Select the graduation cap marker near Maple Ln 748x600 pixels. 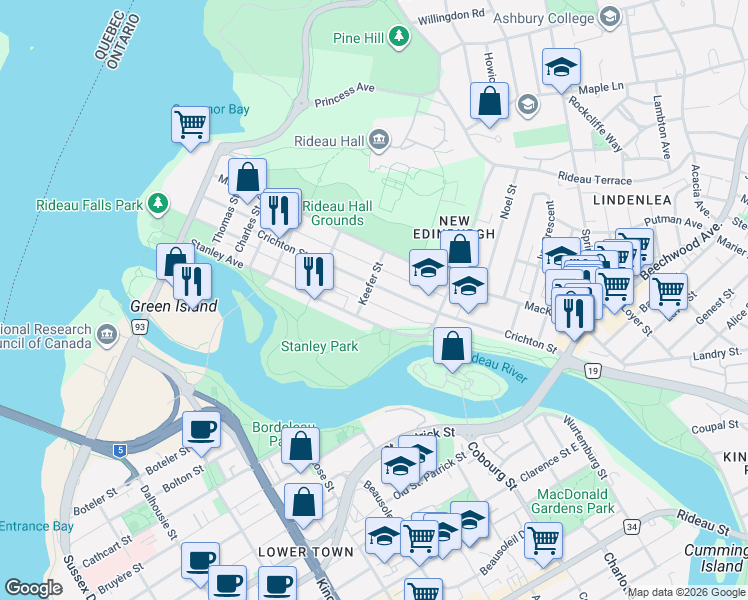pos(561,69)
